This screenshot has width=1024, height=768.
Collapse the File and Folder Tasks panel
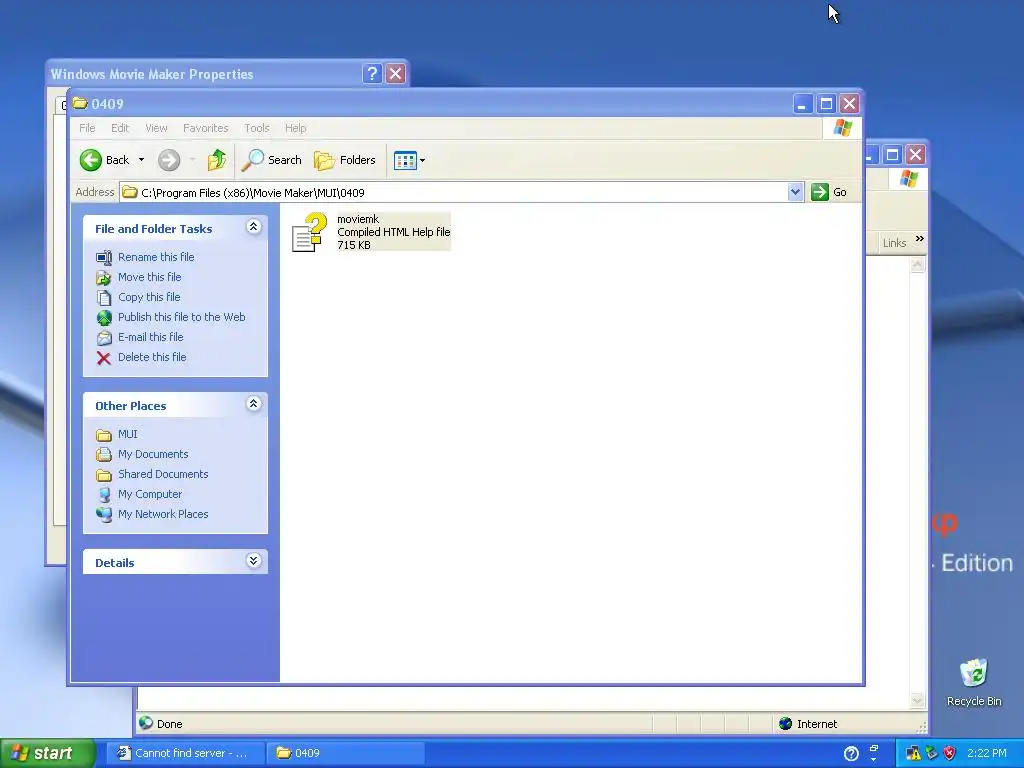click(253, 227)
